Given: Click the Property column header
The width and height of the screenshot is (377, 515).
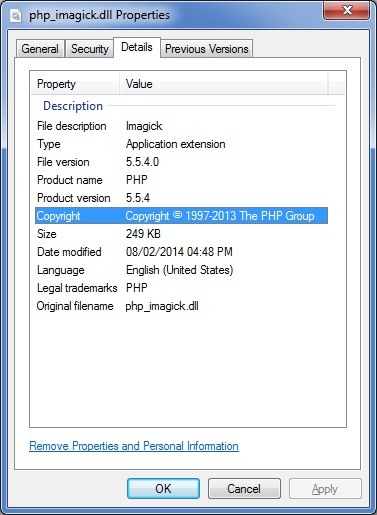Looking at the screenshot, I should coord(75,84).
